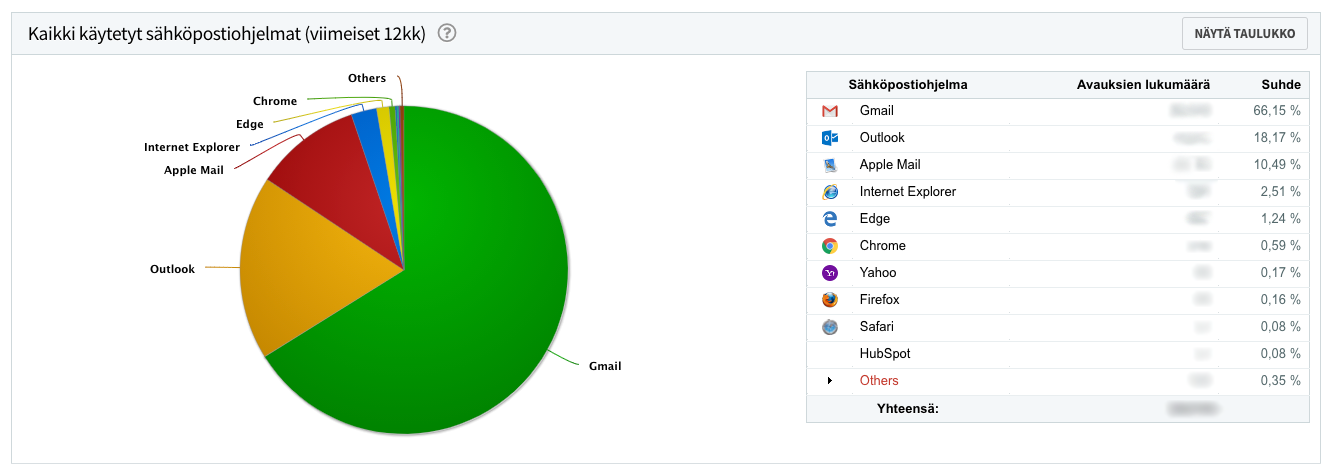
Task: Select the Gmail name in table
Action: point(877,111)
